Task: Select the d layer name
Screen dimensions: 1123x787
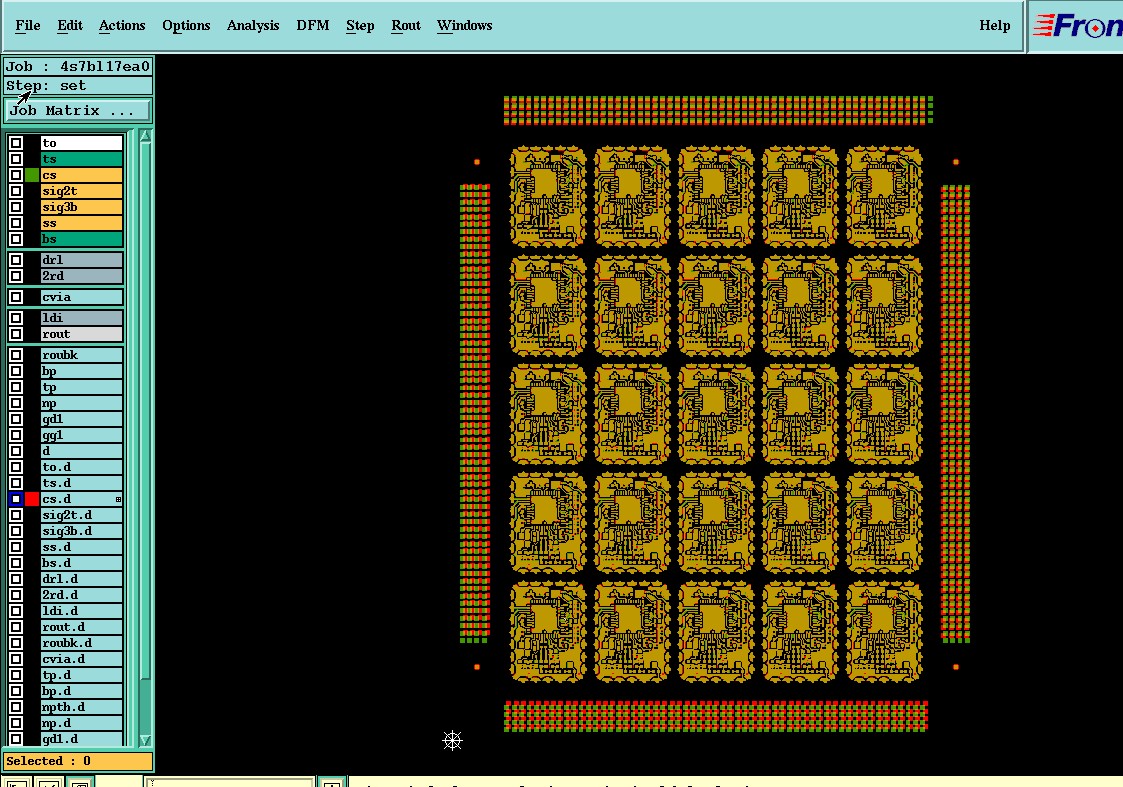Action: click(82, 451)
